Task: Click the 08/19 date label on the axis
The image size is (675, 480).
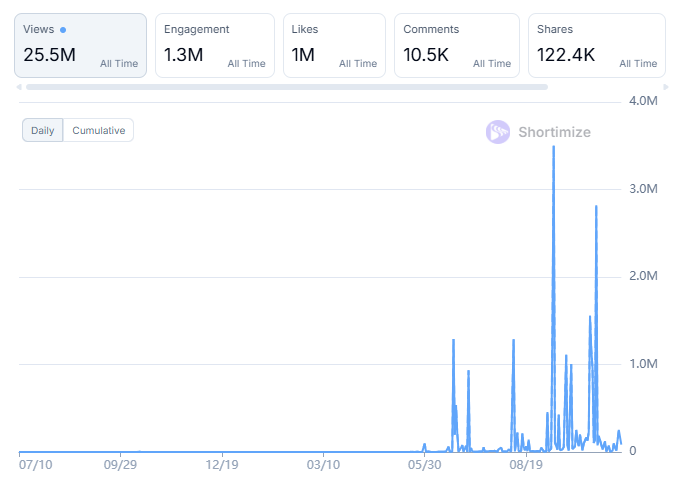Action: (x=526, y=465)
